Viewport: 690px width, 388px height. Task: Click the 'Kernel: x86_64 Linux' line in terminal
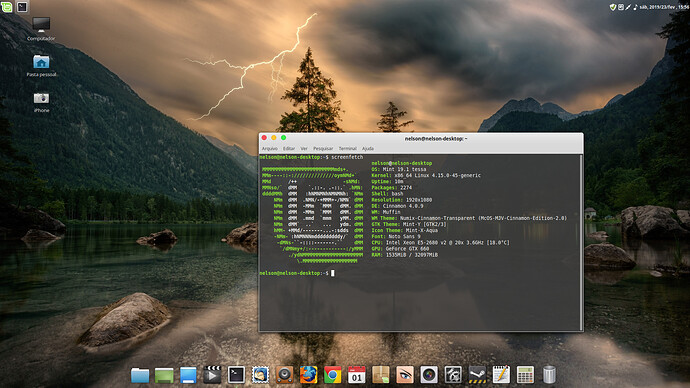pos(426,176)
